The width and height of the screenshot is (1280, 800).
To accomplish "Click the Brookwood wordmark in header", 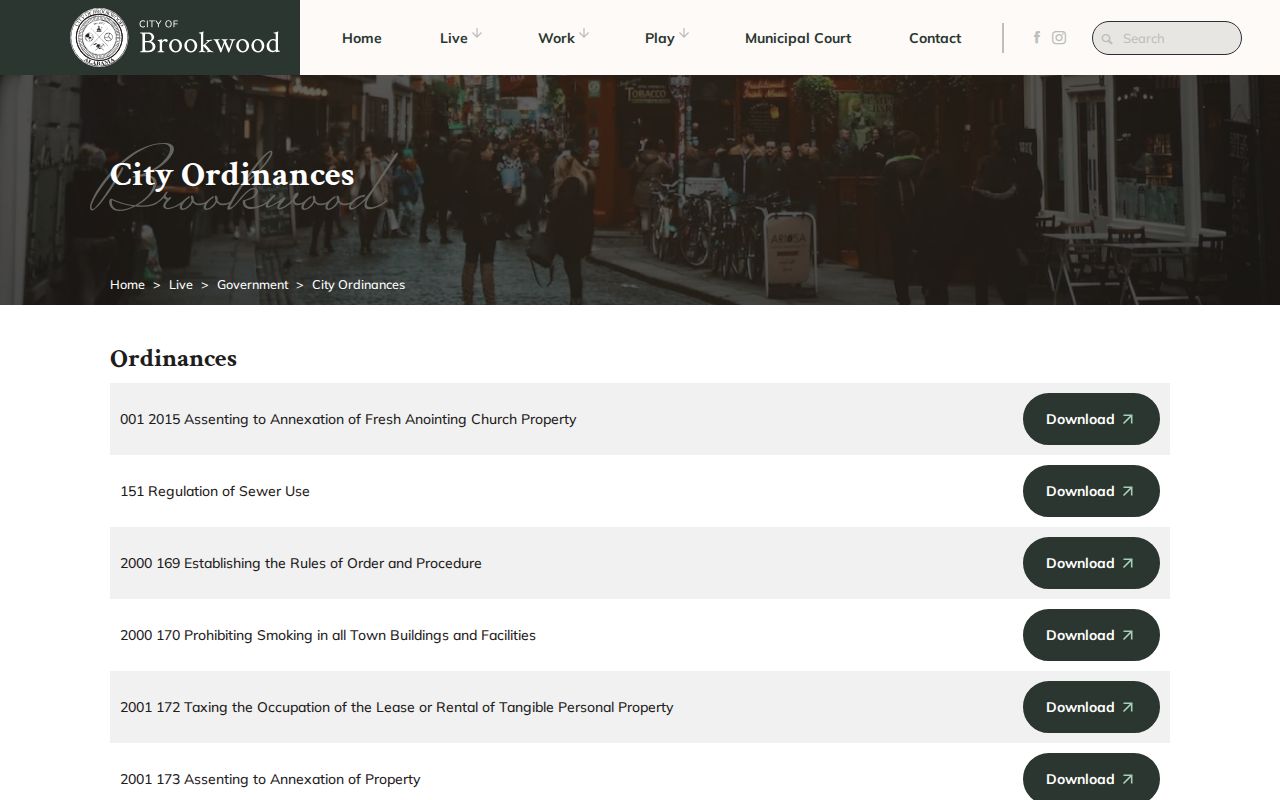I will (209, 43).
